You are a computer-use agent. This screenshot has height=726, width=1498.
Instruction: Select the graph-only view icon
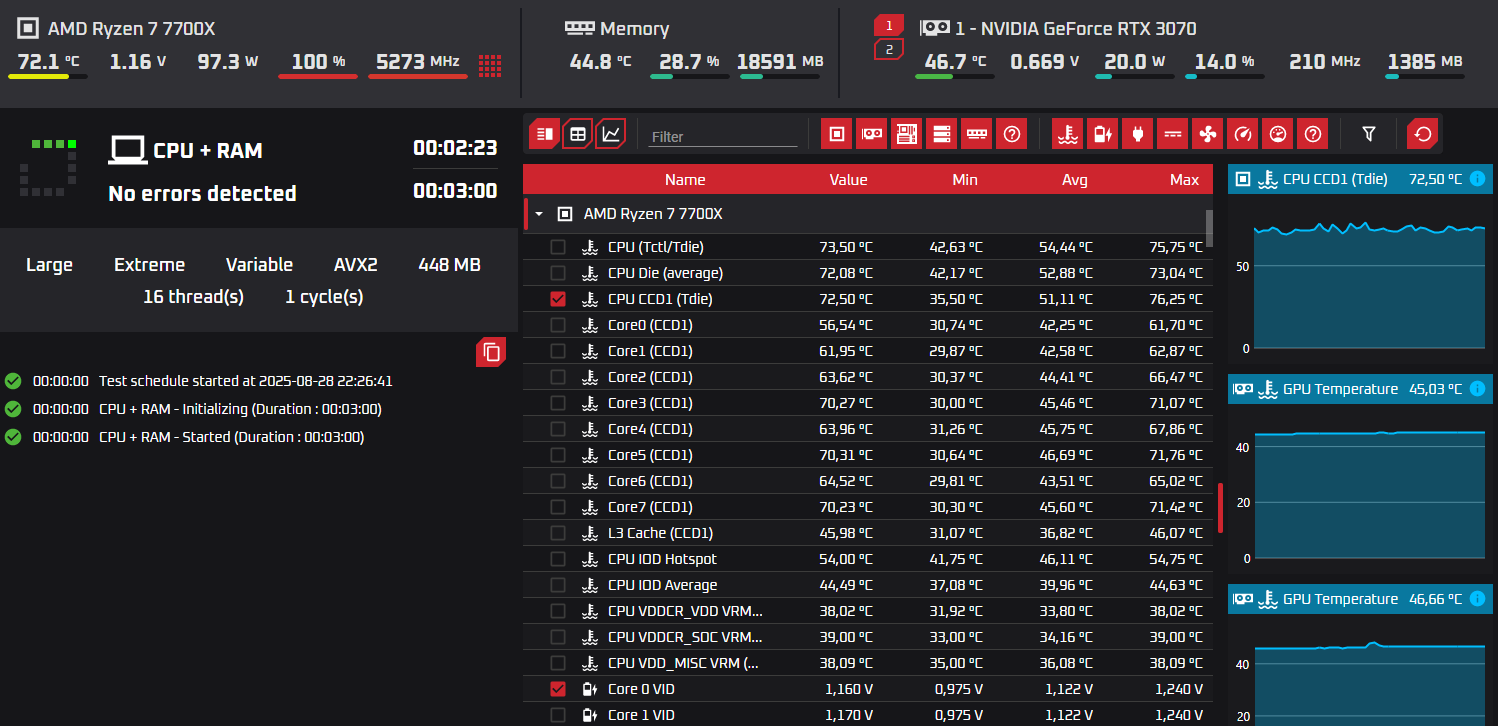tap(611, 133)
